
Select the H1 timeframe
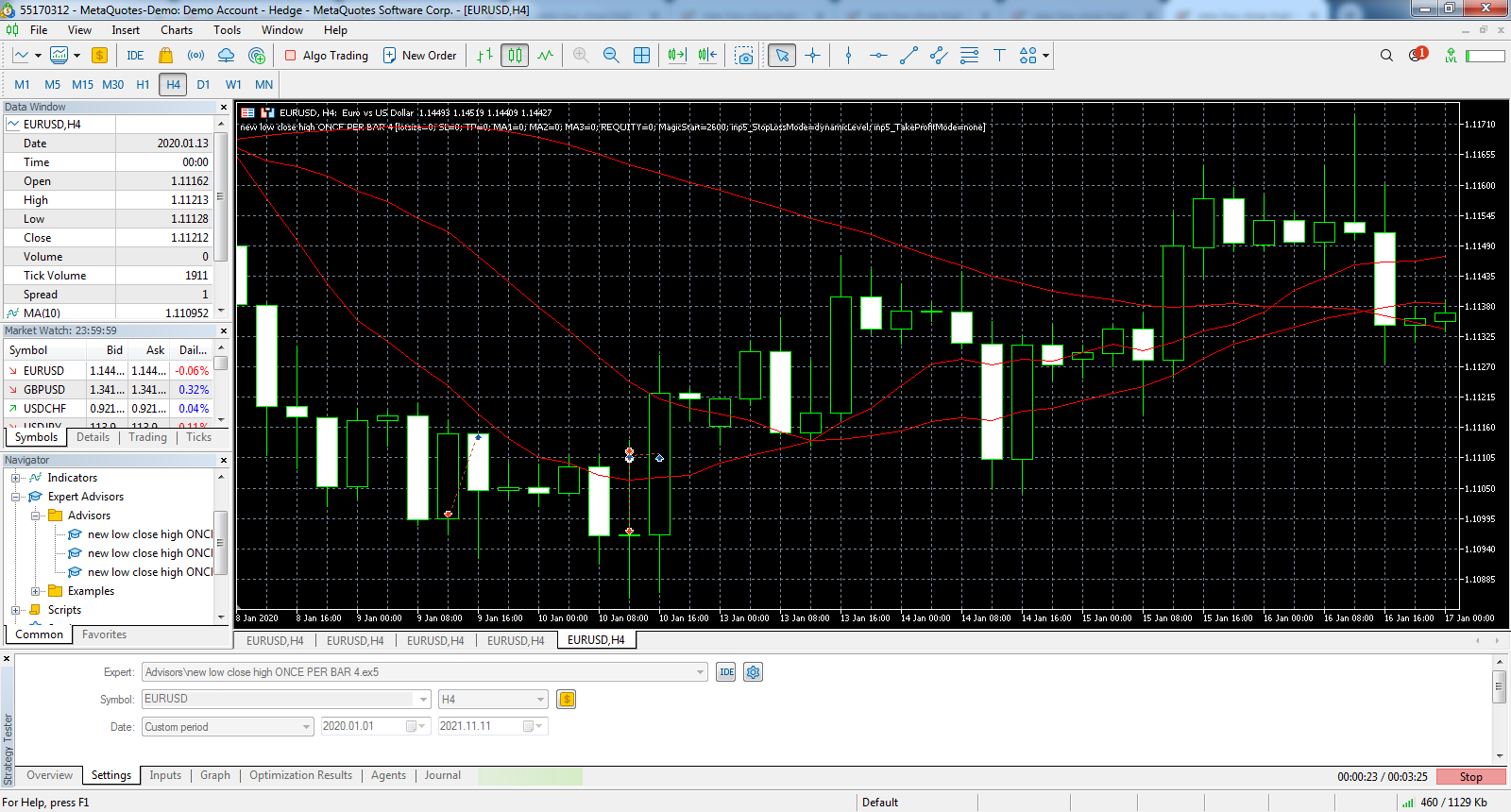click(143, 84)
